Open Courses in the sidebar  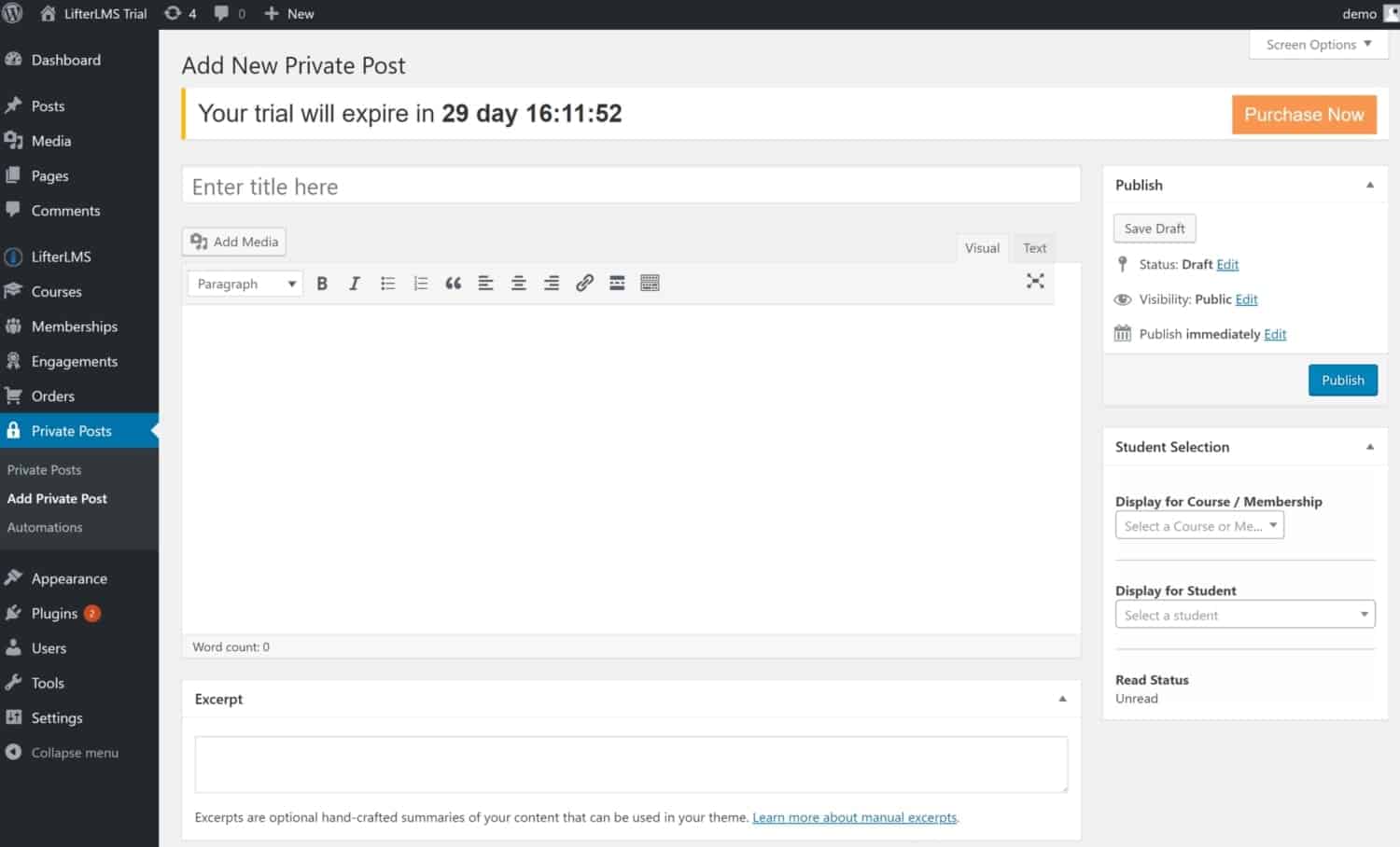pyautogui.click(x=79, y=292)
